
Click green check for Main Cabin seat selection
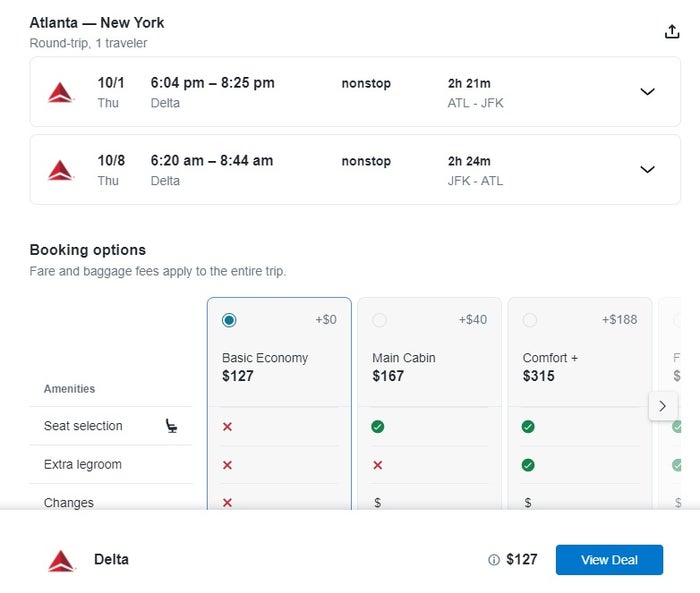[x=378, y=426]
